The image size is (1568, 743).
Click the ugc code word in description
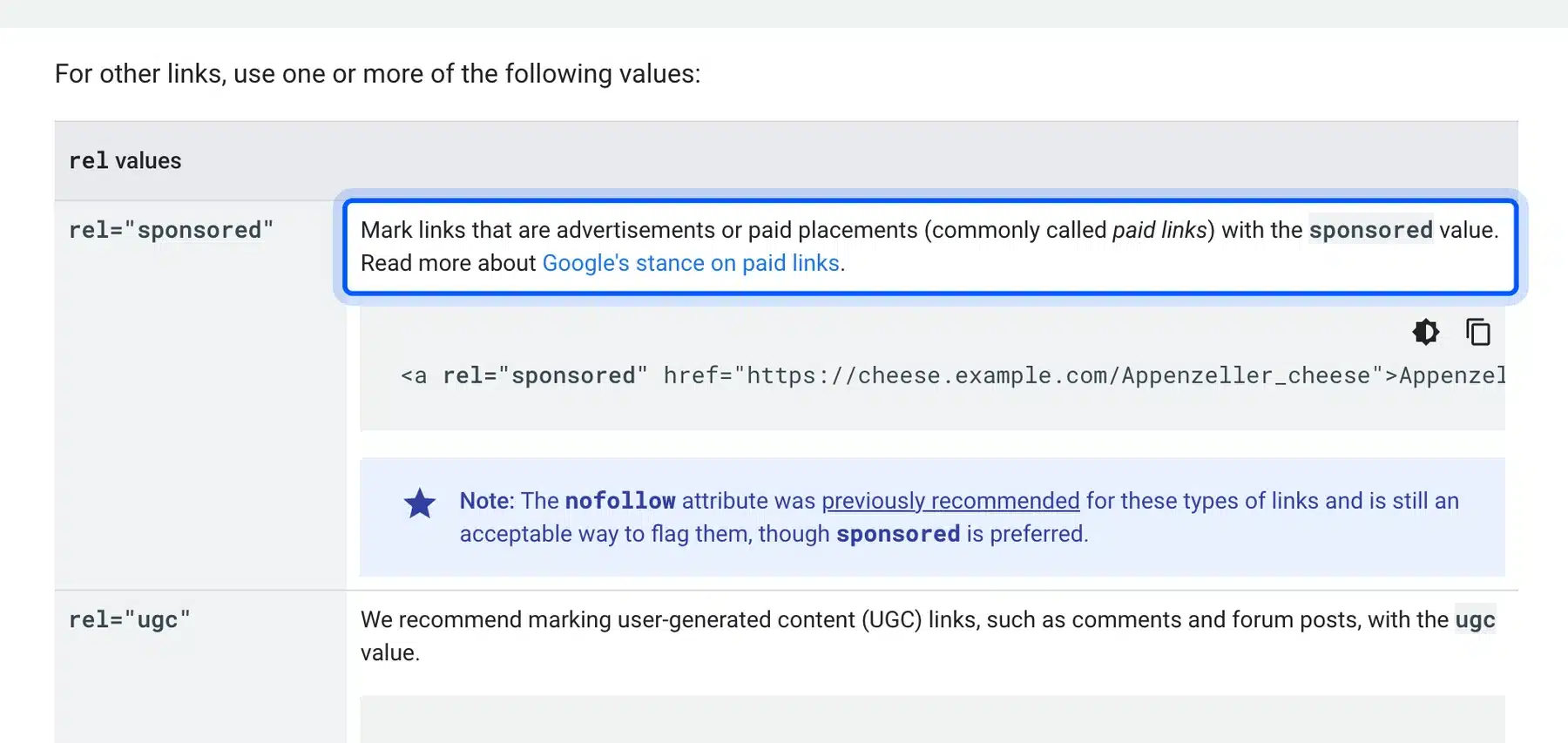[x=1475, y=620]
